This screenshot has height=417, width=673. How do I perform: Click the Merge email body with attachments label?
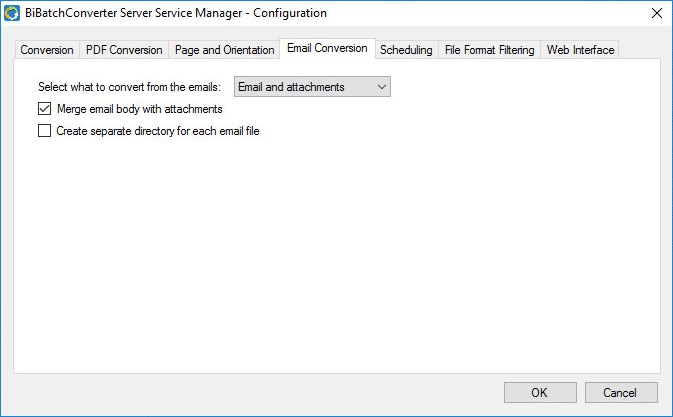click(x=139, y=109)
